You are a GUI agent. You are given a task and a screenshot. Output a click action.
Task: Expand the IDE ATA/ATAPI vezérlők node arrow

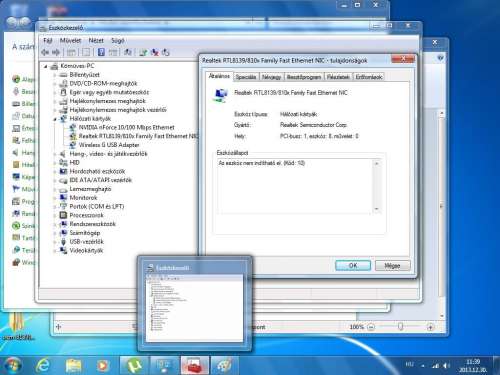[x=55, y=180]
